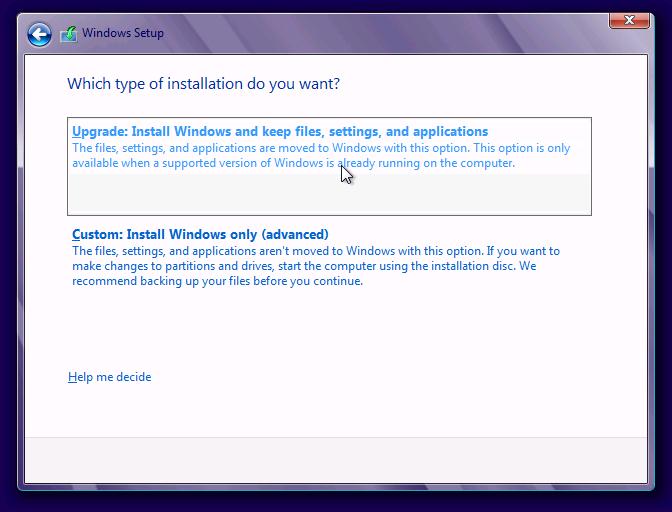The width and height of the screenshot is (672, 512).
Task: Choose Custom: Install Windows only (advanced)
Action: [200, 235]
